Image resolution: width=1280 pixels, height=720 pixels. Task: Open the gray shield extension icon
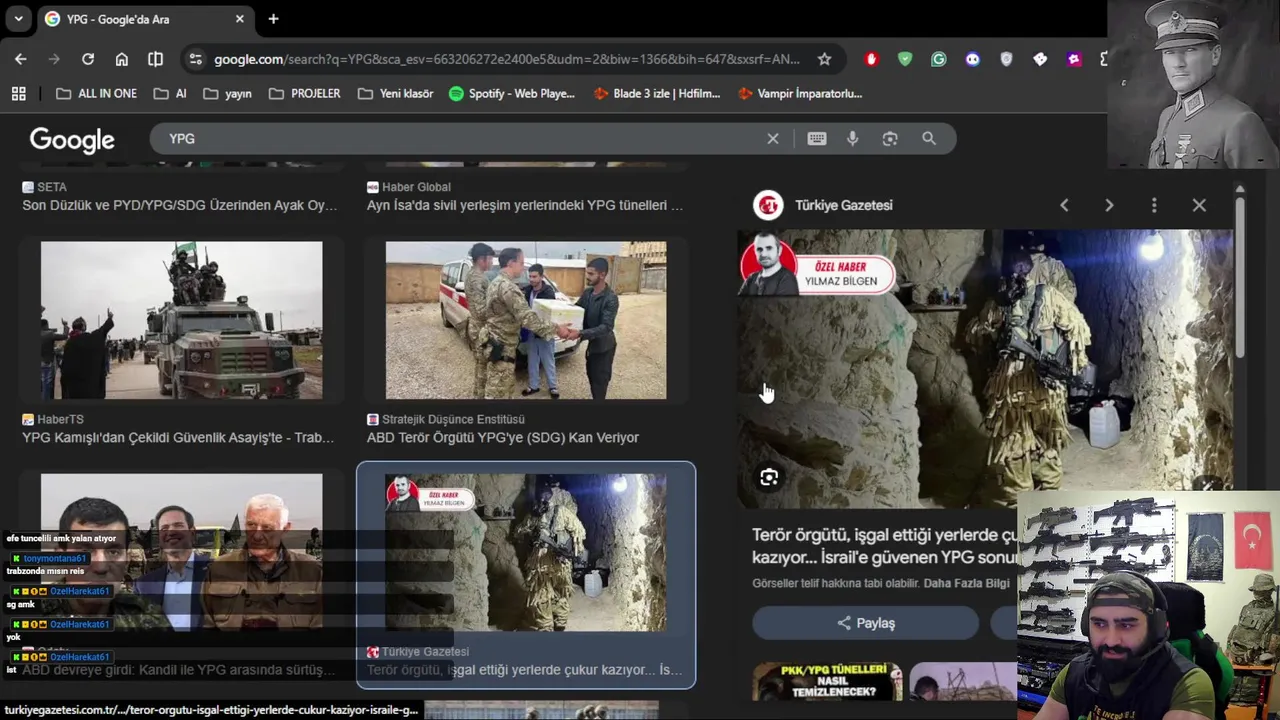pos(1006,59)
